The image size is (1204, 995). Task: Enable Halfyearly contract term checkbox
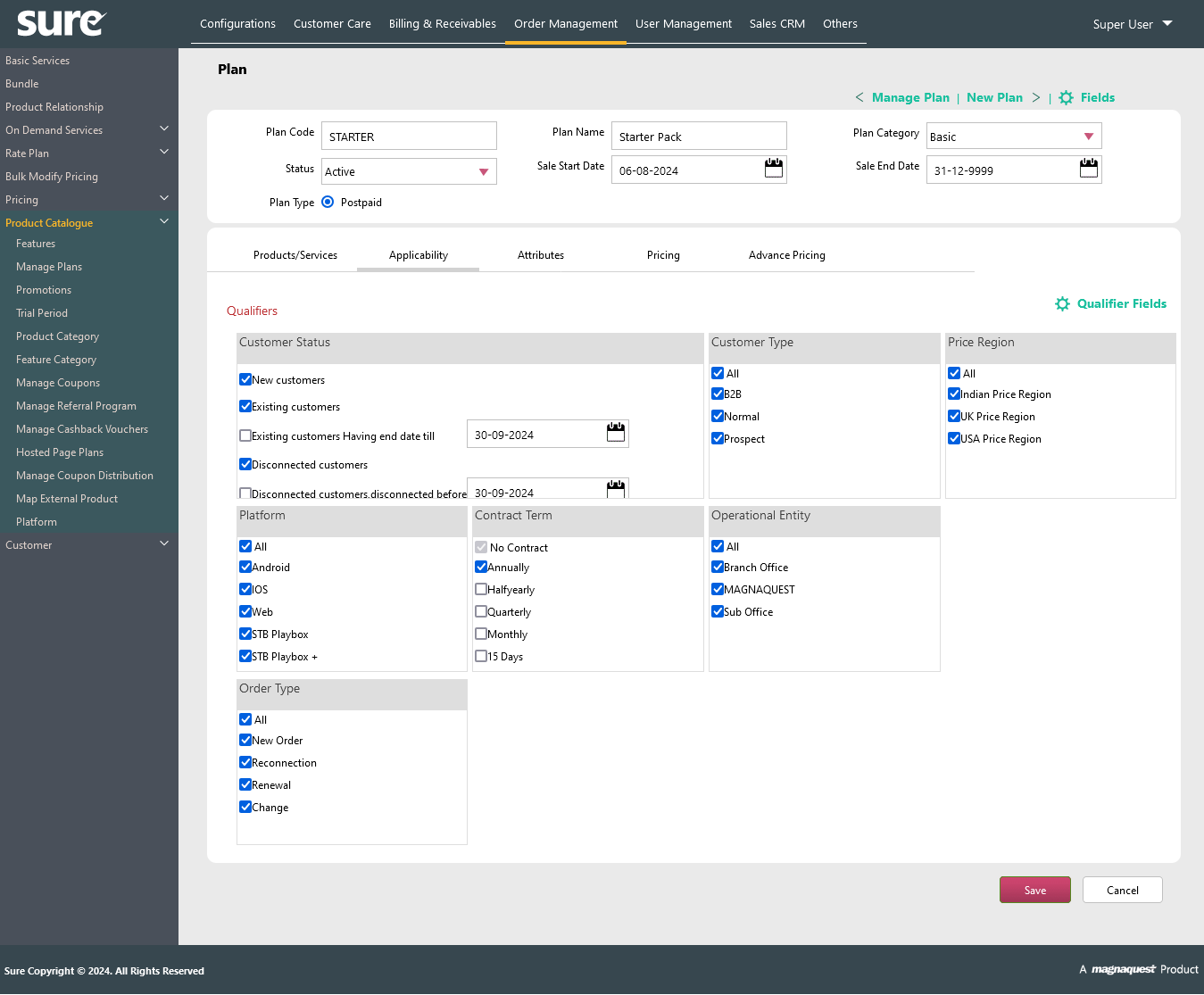tap(481, 589)
